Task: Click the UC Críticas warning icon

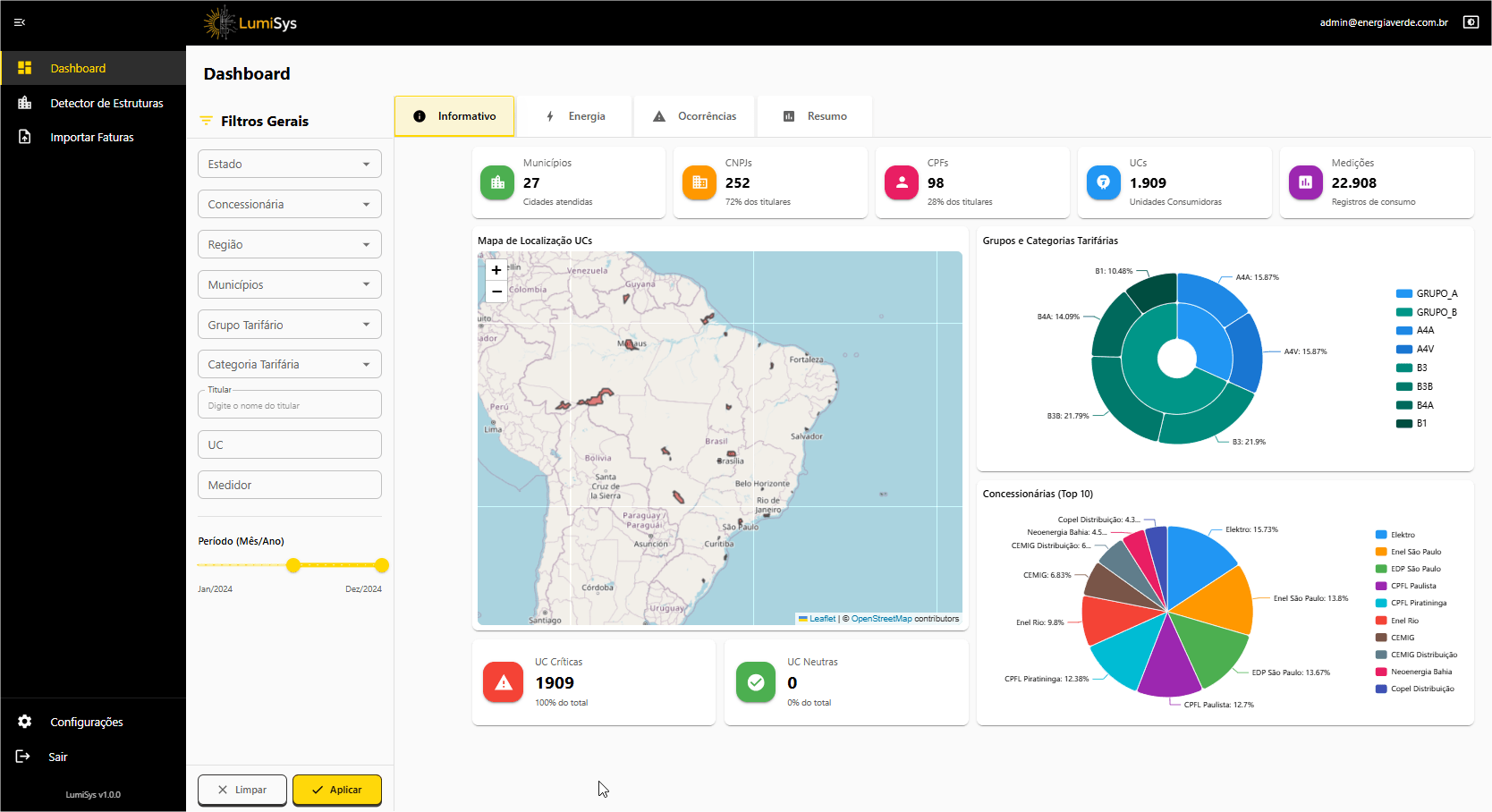Action: 504,683
